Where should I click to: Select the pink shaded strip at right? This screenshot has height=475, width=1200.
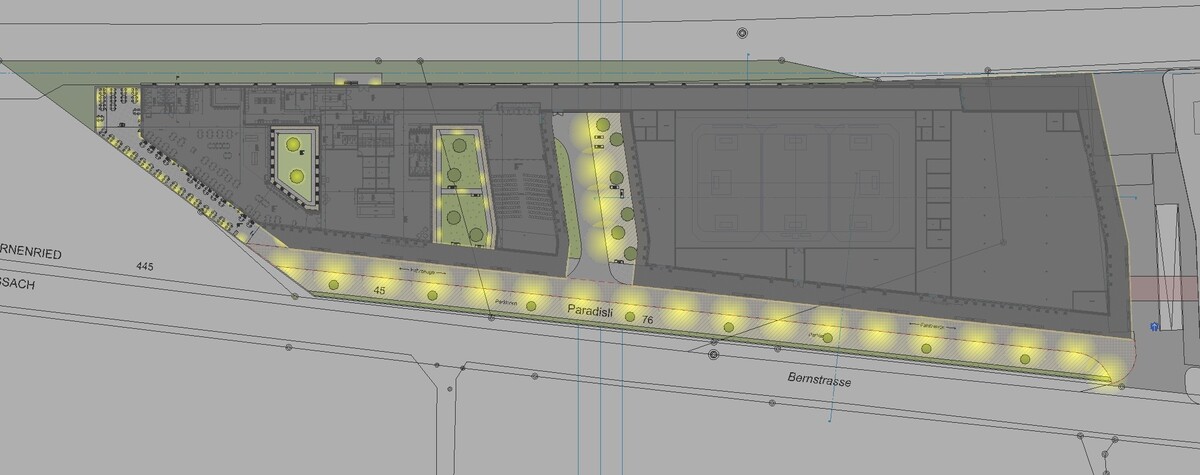1163,288
